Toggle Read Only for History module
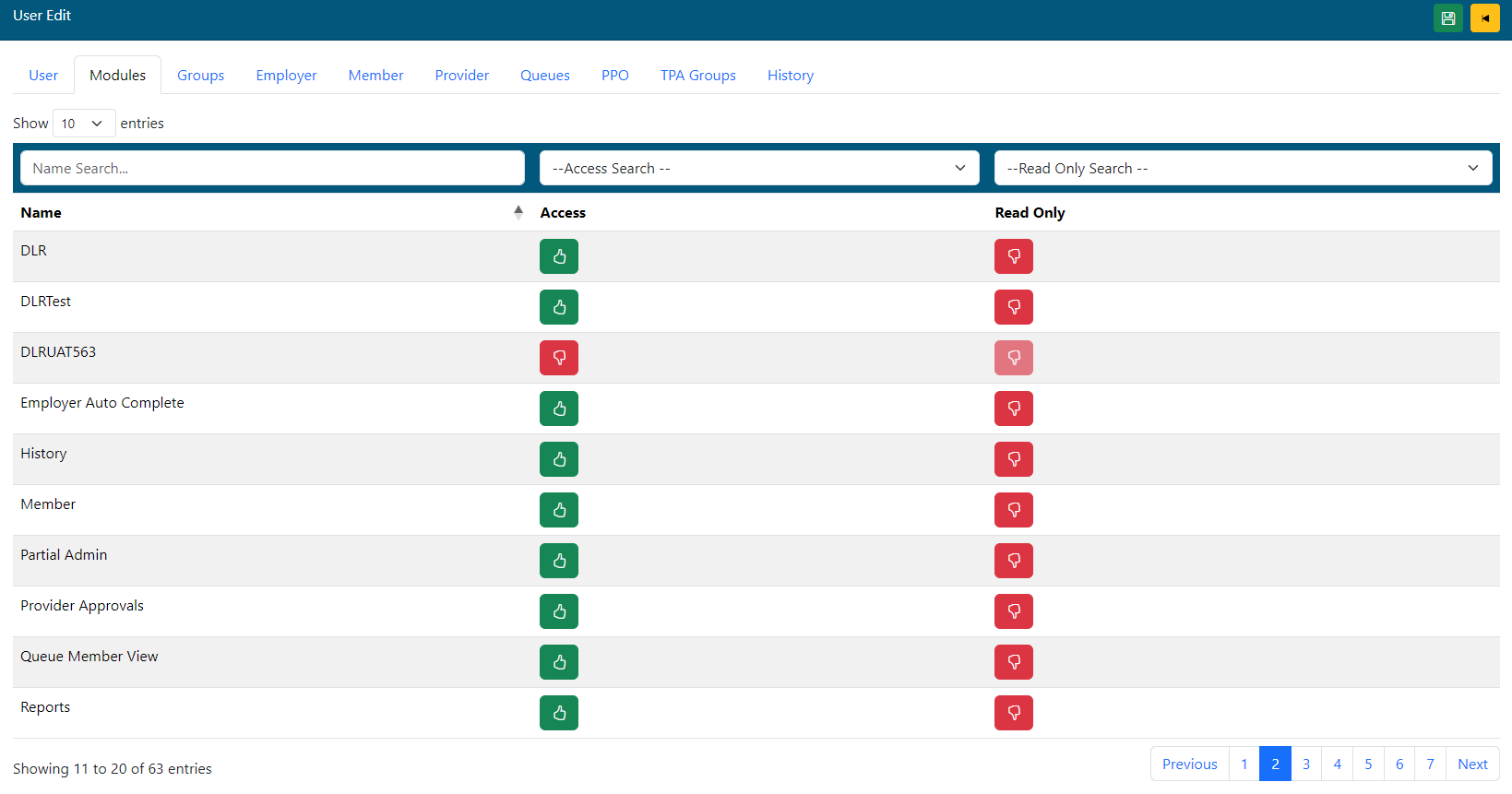Viewport: 1512px width, 794px height. pos(1013,459)
